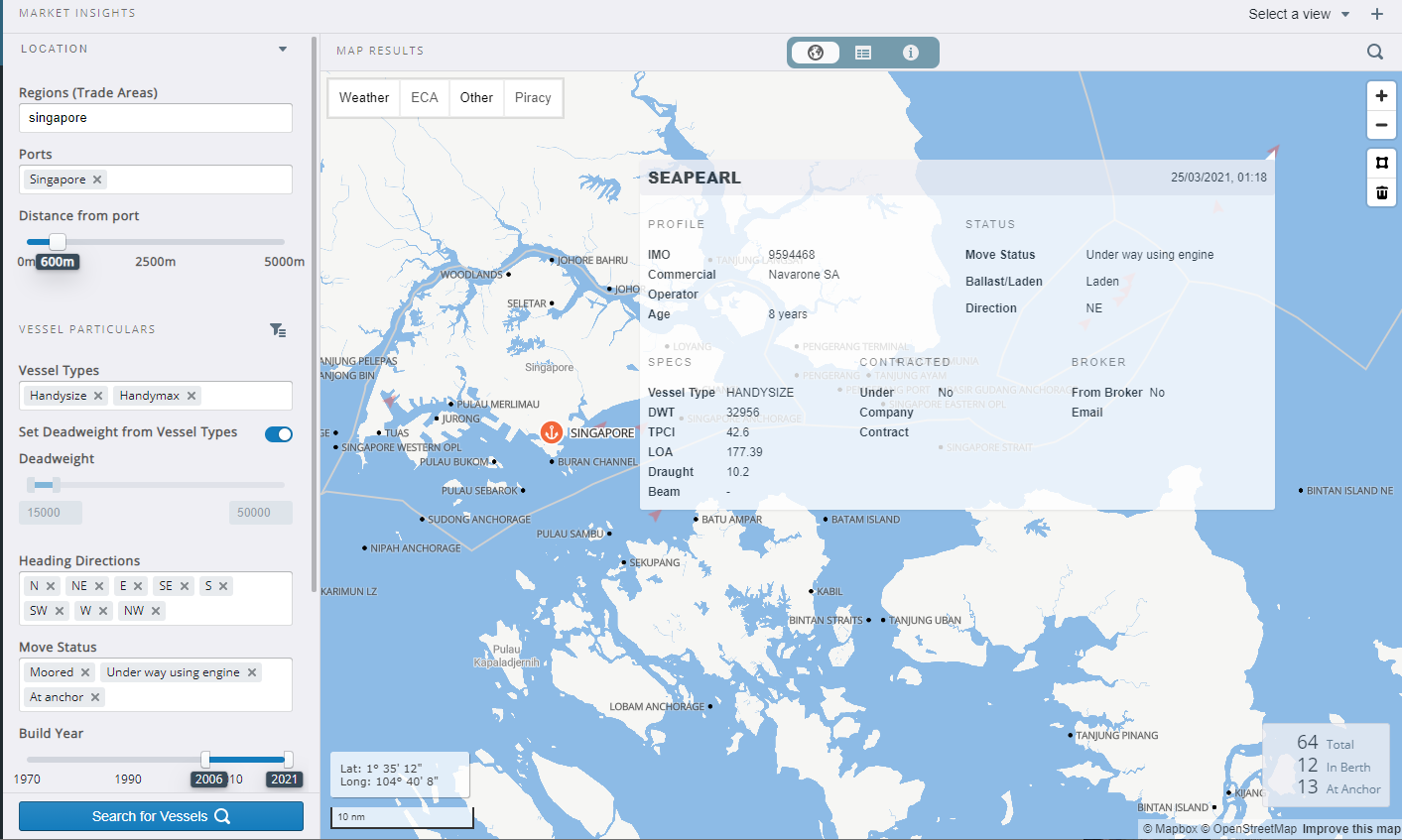1402x840 pixels.
Task: Activate the draw area selection tool
Action: [1381, 163]
